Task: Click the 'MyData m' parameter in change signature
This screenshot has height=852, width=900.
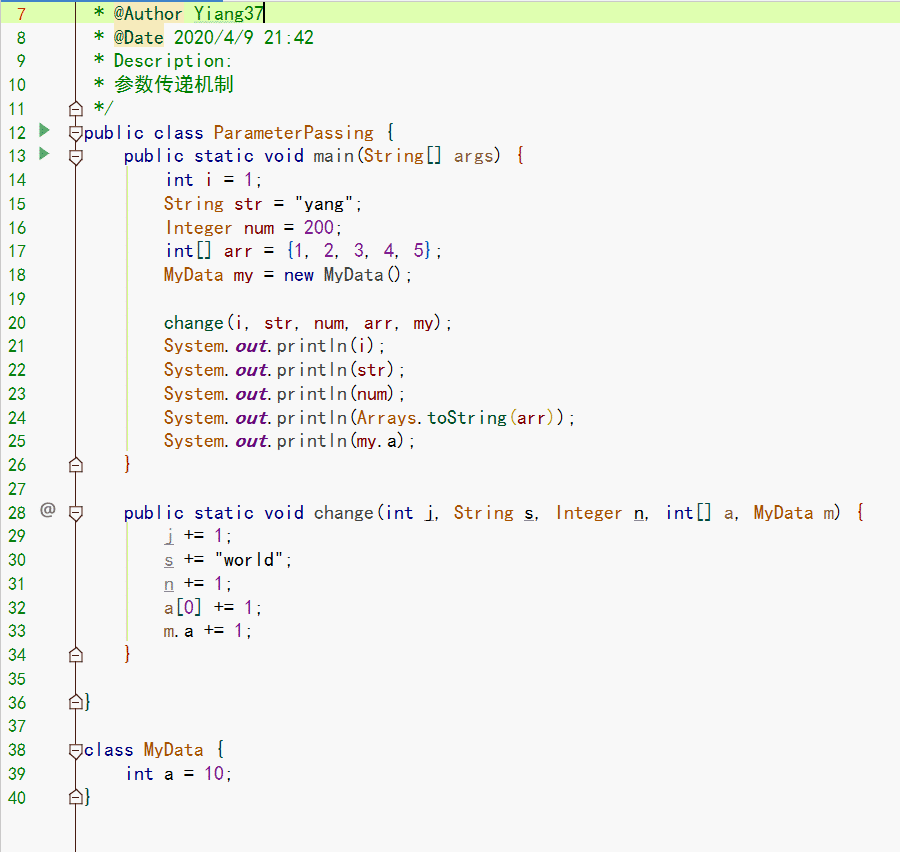Action: (x=794, y=512)
